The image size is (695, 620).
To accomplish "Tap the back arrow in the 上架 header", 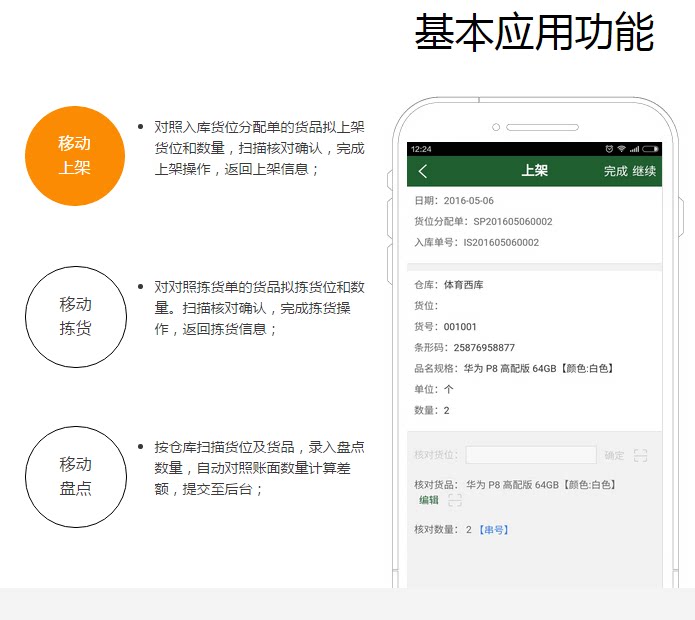I will 423,171.
